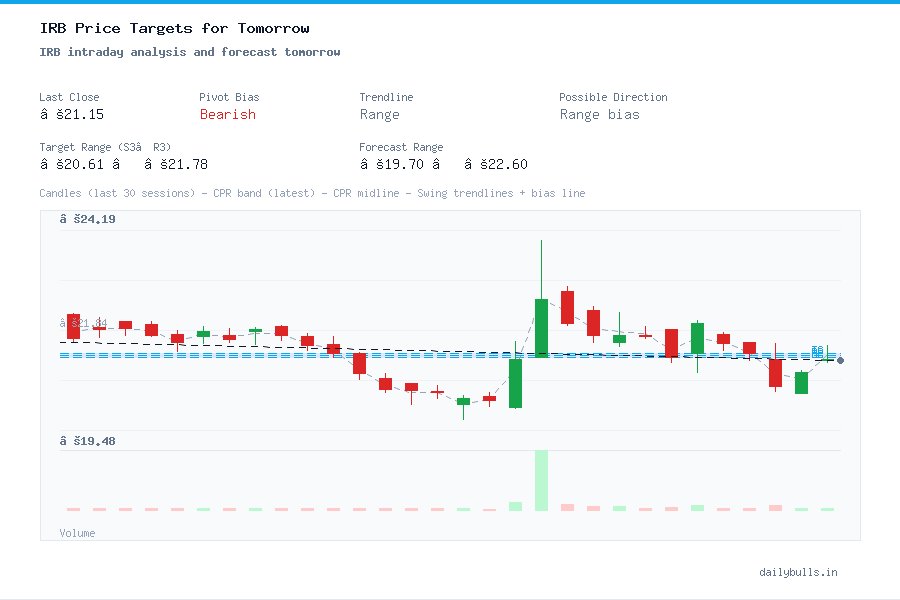
Task: Select the last close value 21.15
Action: tap(72, 114)
